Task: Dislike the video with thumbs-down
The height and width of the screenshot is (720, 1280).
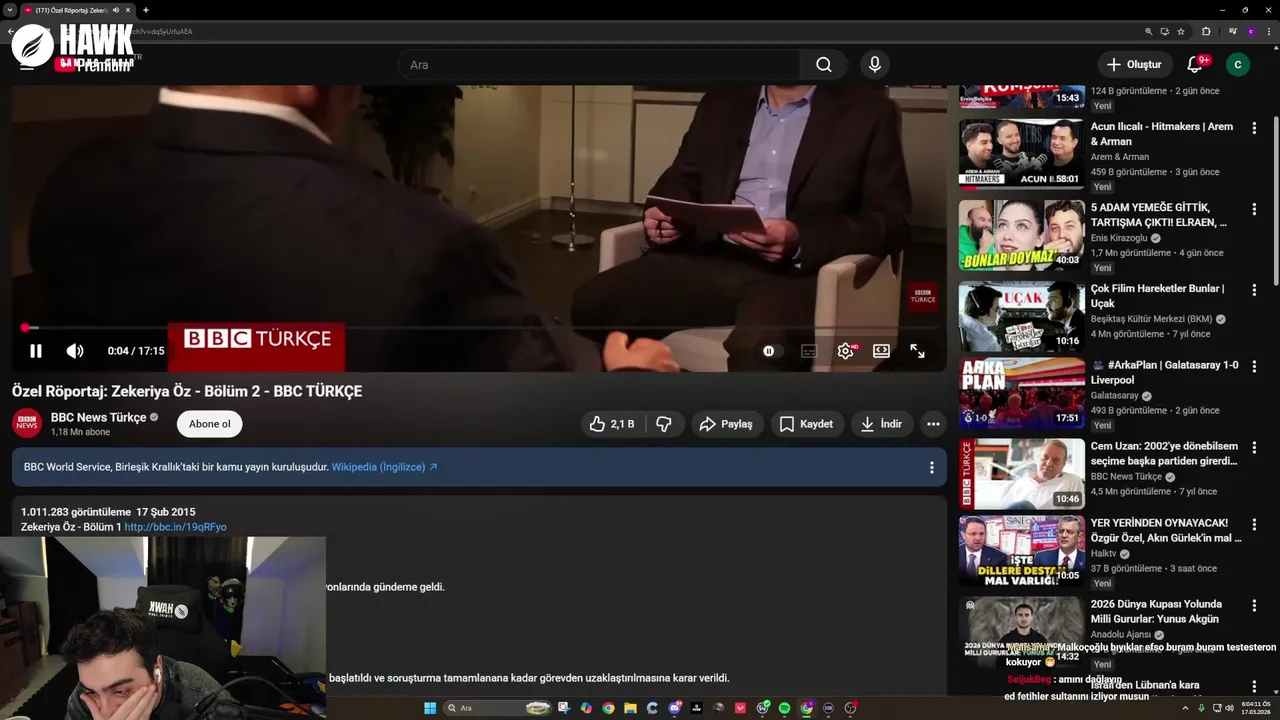Action: coord(664,424)
